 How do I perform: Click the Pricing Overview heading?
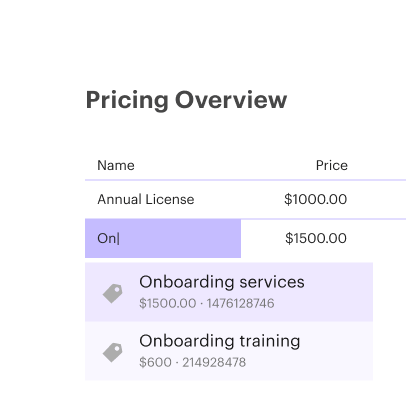186,100
